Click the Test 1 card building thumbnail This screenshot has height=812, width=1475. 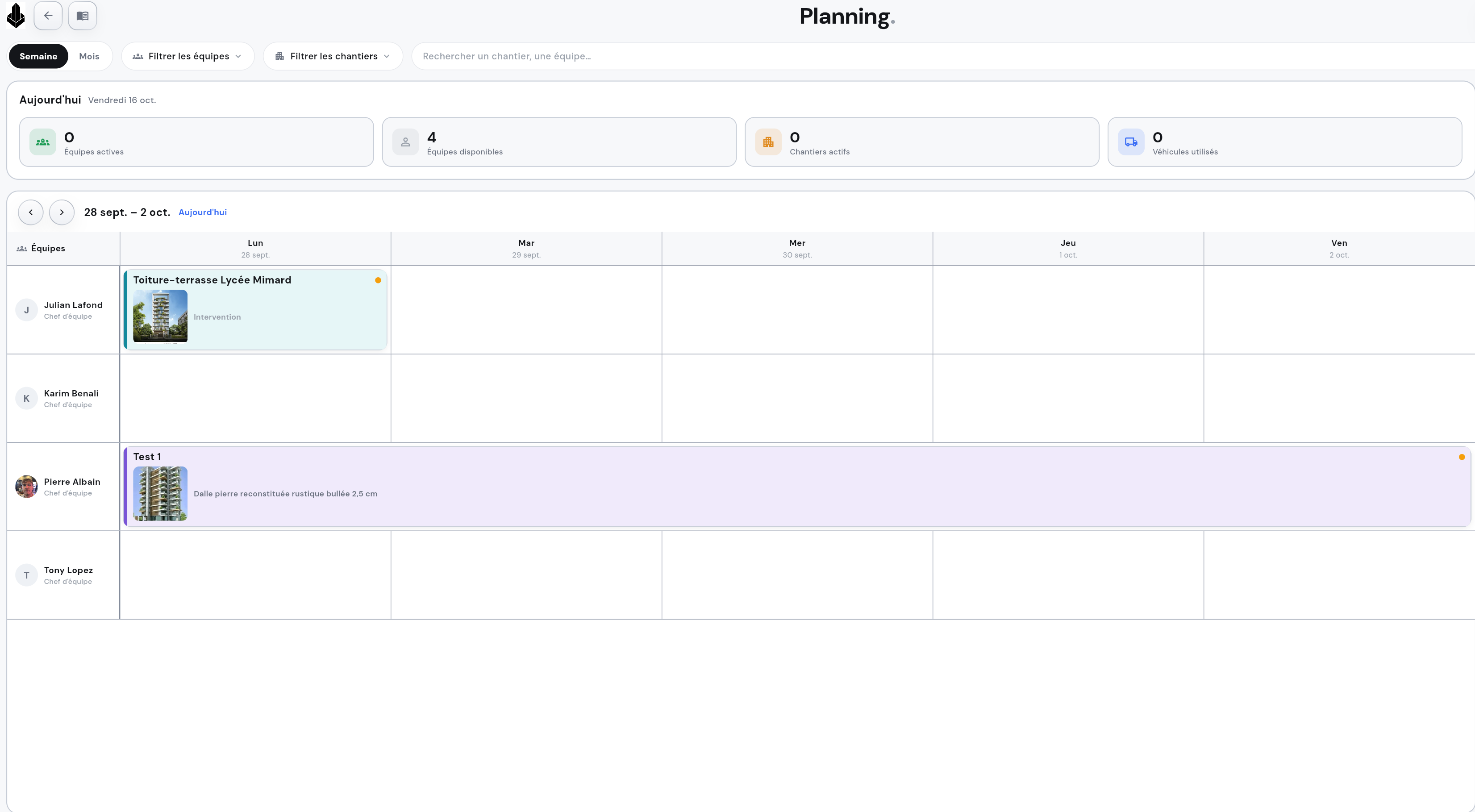pos(160,494)
